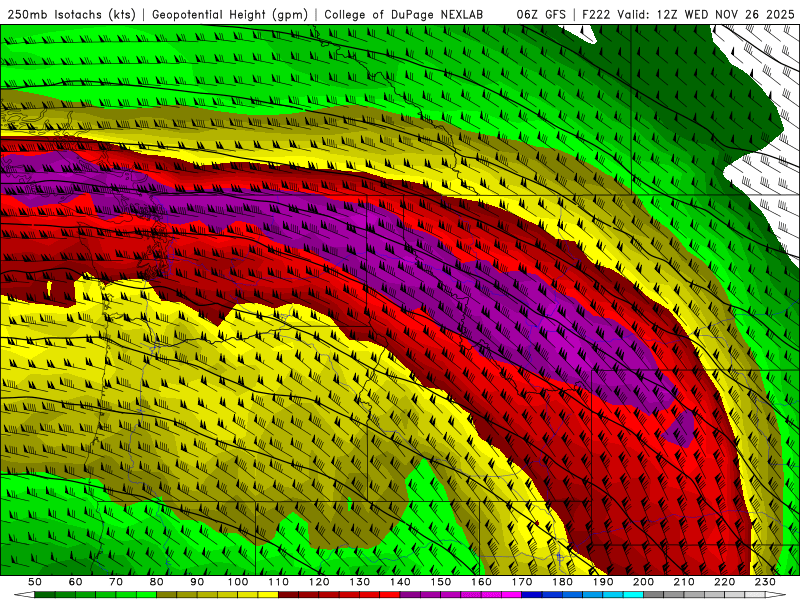800x600 pixels.
Task: Select the '06Z GFS' model run label
Action: tap(541, 15)
